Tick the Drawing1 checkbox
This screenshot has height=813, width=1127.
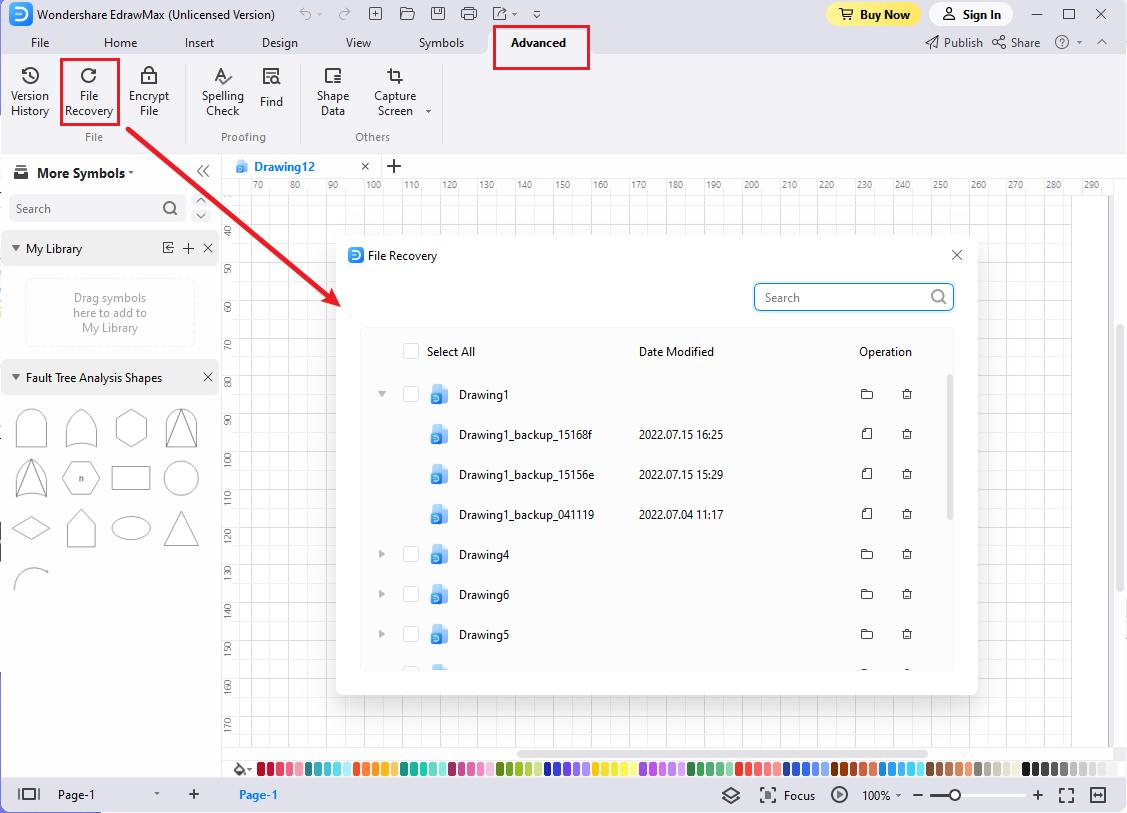coord(410,394)
